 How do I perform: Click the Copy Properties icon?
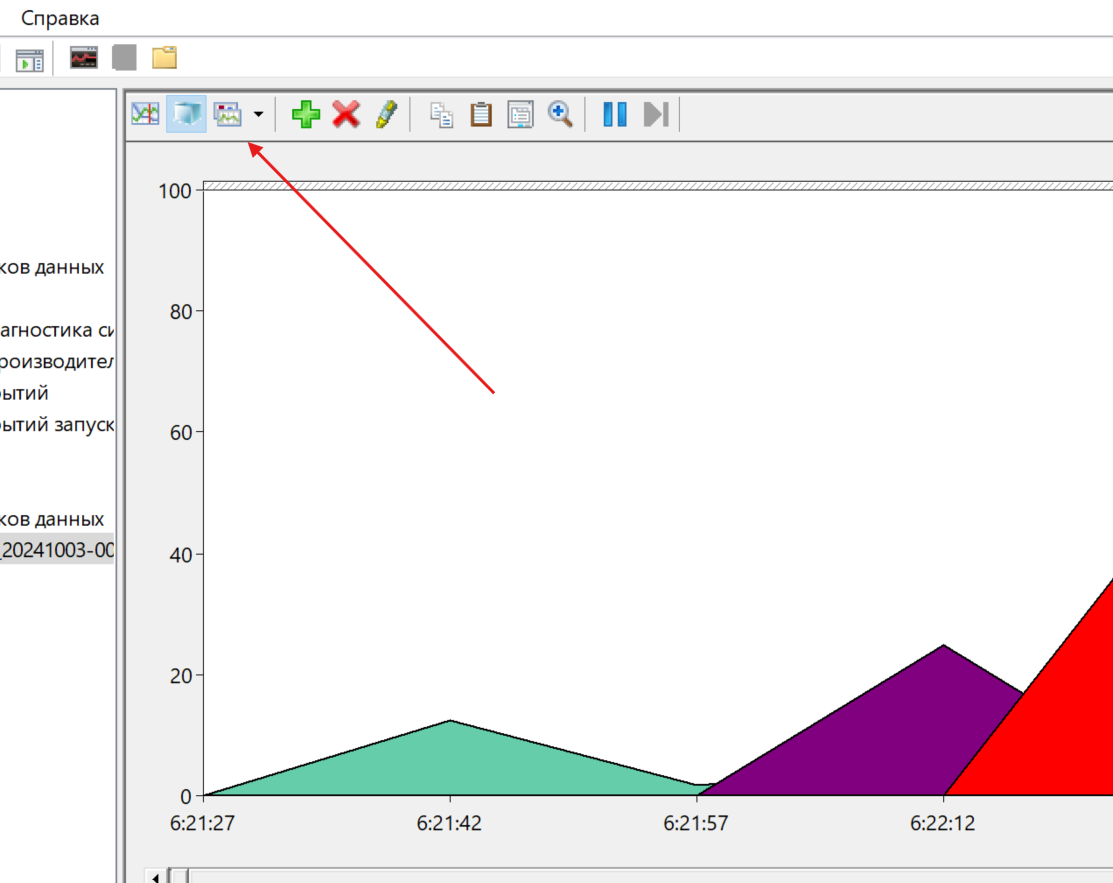click(441, 114)
